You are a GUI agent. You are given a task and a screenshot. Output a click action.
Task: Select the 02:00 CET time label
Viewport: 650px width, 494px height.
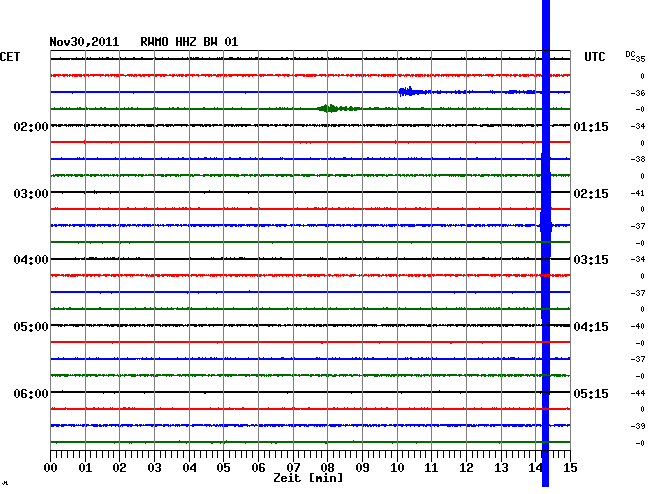[x=31, y=126]
